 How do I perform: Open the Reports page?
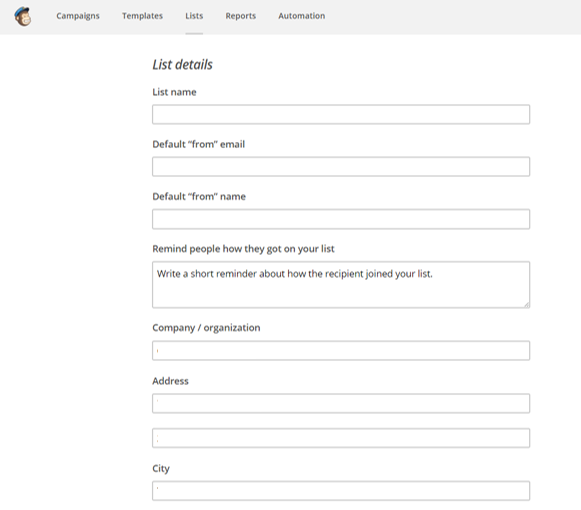point(240,16)
